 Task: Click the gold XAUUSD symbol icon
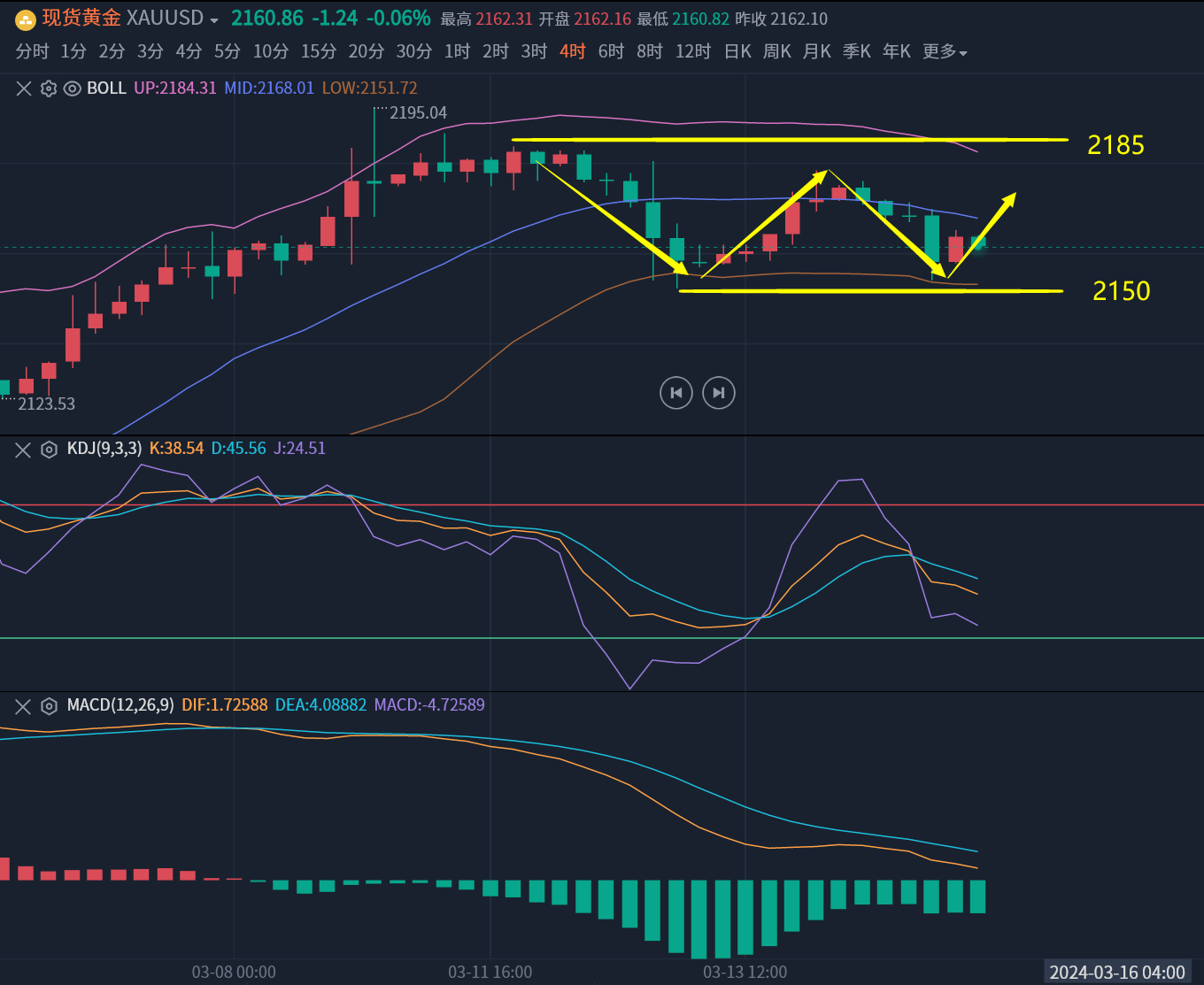tap(27, 19)
